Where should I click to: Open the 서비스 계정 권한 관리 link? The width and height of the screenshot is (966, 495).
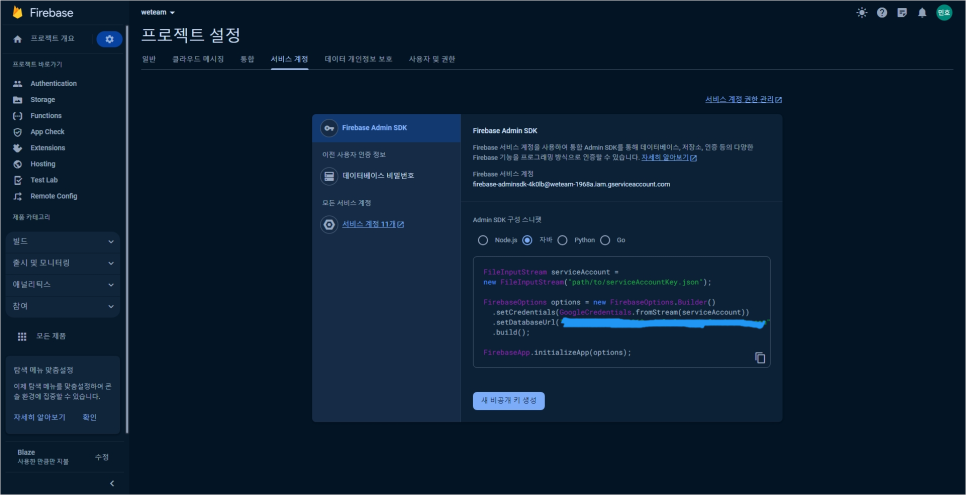[744, 99]
